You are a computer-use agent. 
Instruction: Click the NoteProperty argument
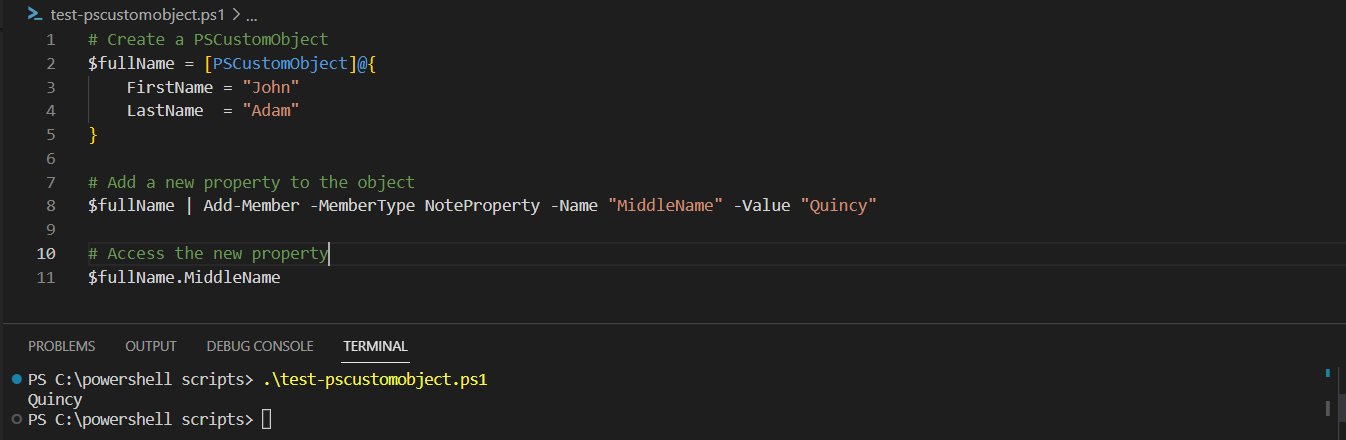click(x=482, y=206)
